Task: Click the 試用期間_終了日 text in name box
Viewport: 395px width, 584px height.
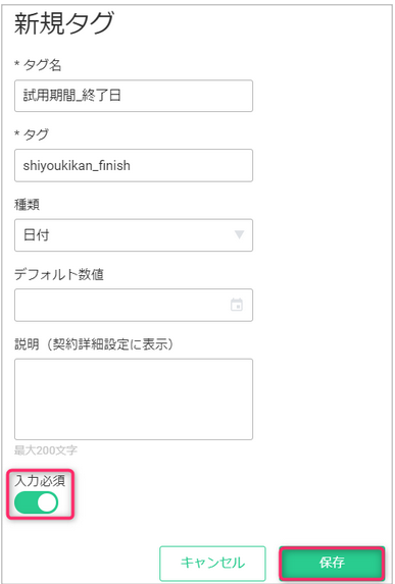Action: point(72,96)
